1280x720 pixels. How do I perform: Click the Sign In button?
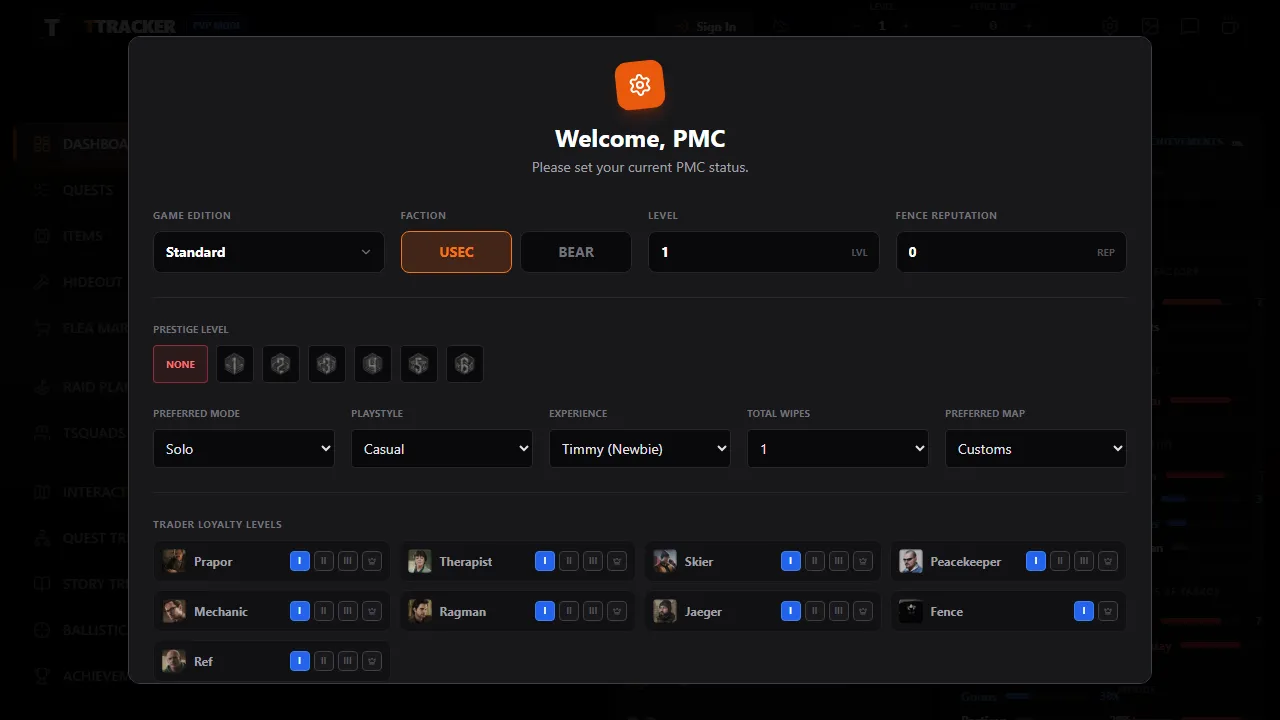coord(706,26)
